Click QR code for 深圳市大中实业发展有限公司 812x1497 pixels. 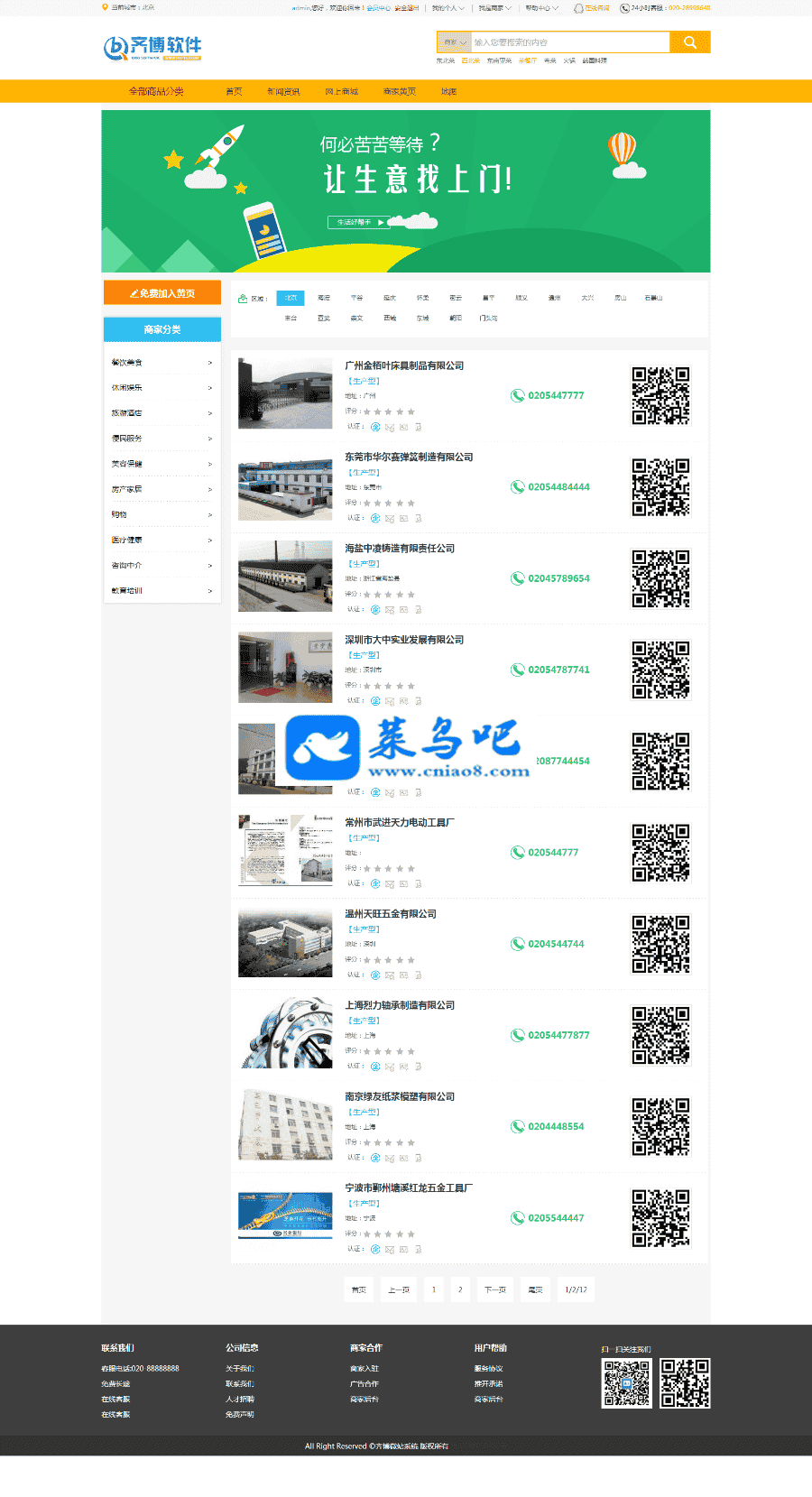click(x=661, y=670)
